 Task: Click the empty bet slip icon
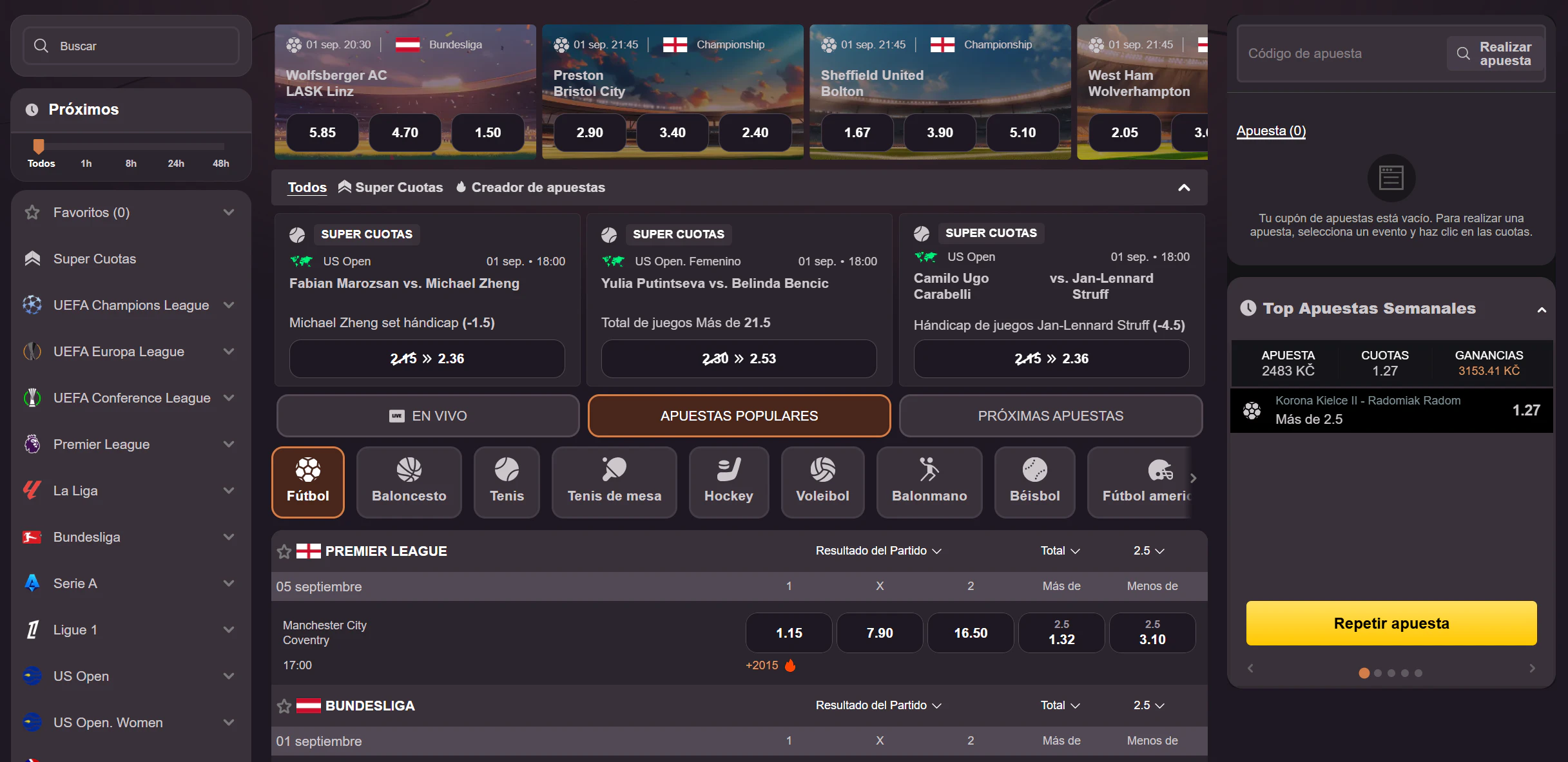coord(1391,178)
